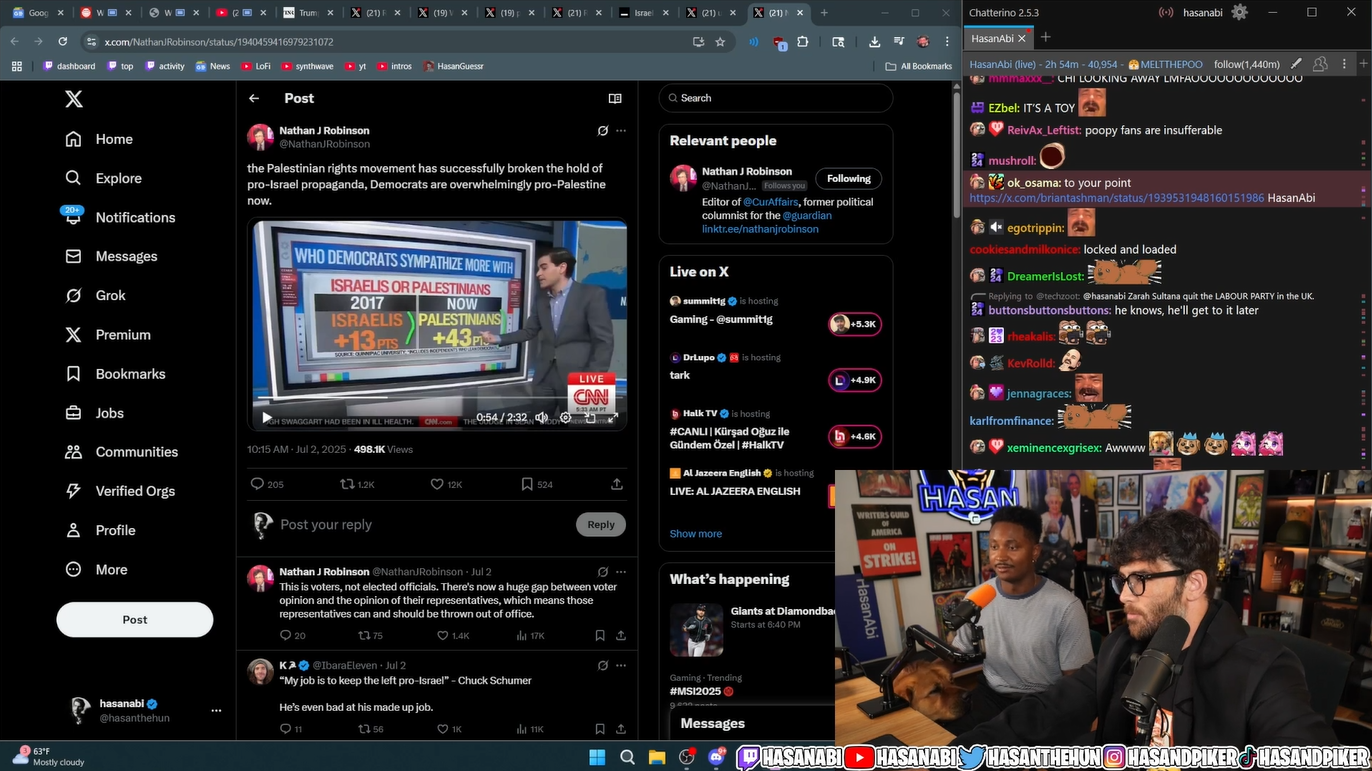Toggle video picture-in-picture mode
This screenshot has height=771, width=1372.
pyautogui.click(x=589, y=418)
